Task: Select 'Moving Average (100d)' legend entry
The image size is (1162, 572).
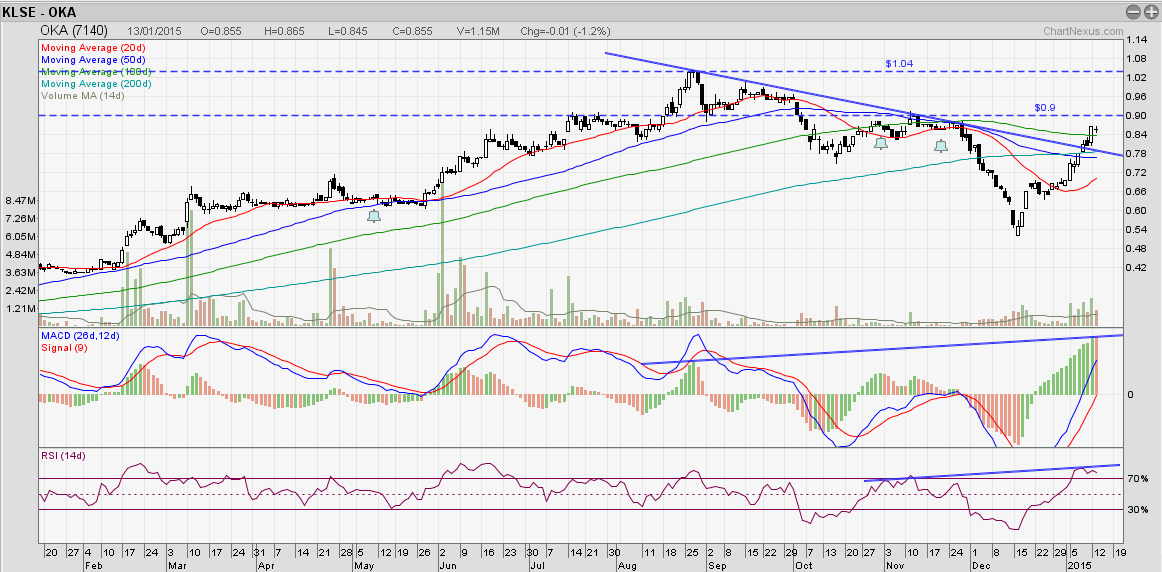Action: click(96, 72)
